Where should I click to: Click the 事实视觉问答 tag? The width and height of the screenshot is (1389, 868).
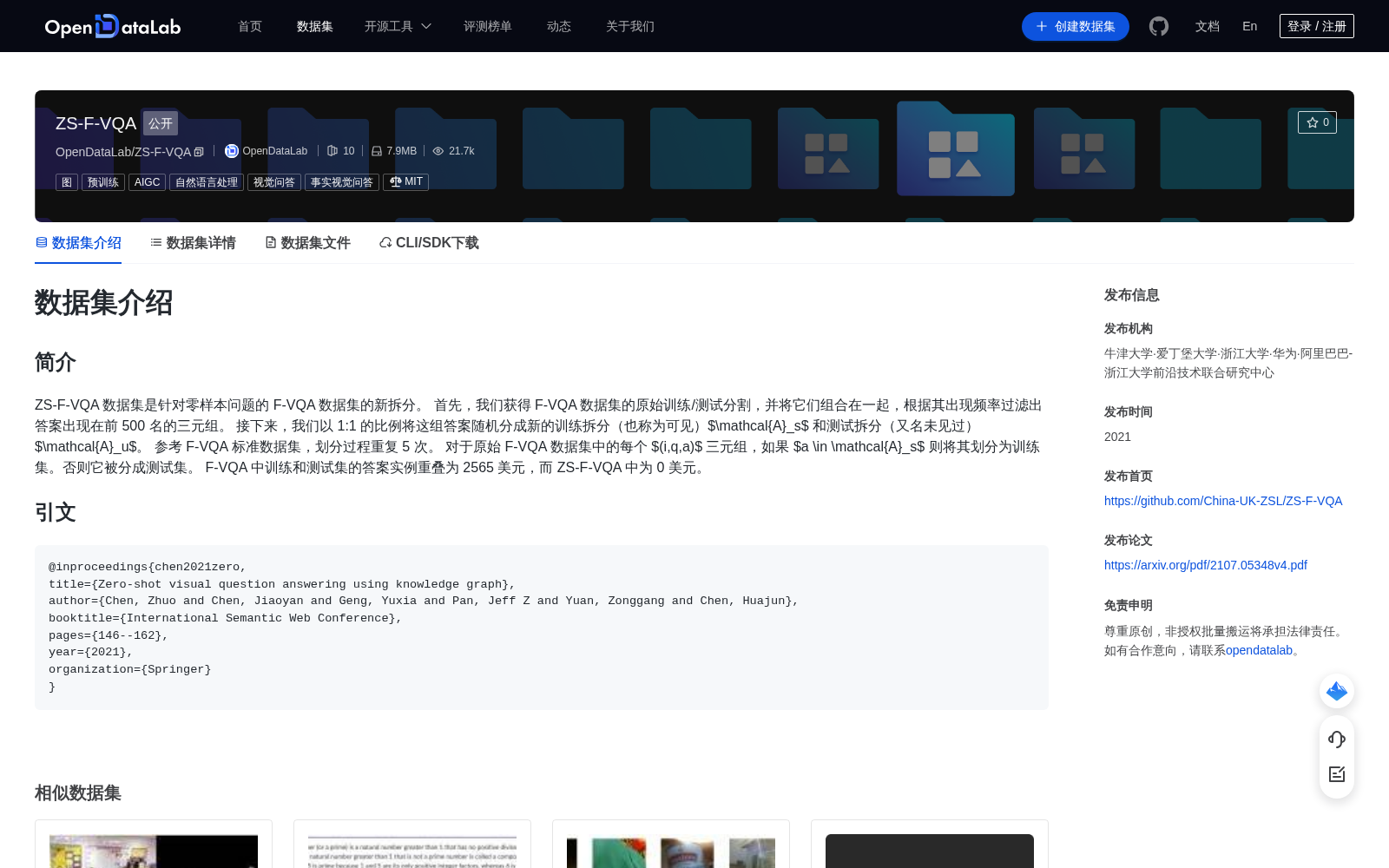pyautogui.click(x=342, y=182)
